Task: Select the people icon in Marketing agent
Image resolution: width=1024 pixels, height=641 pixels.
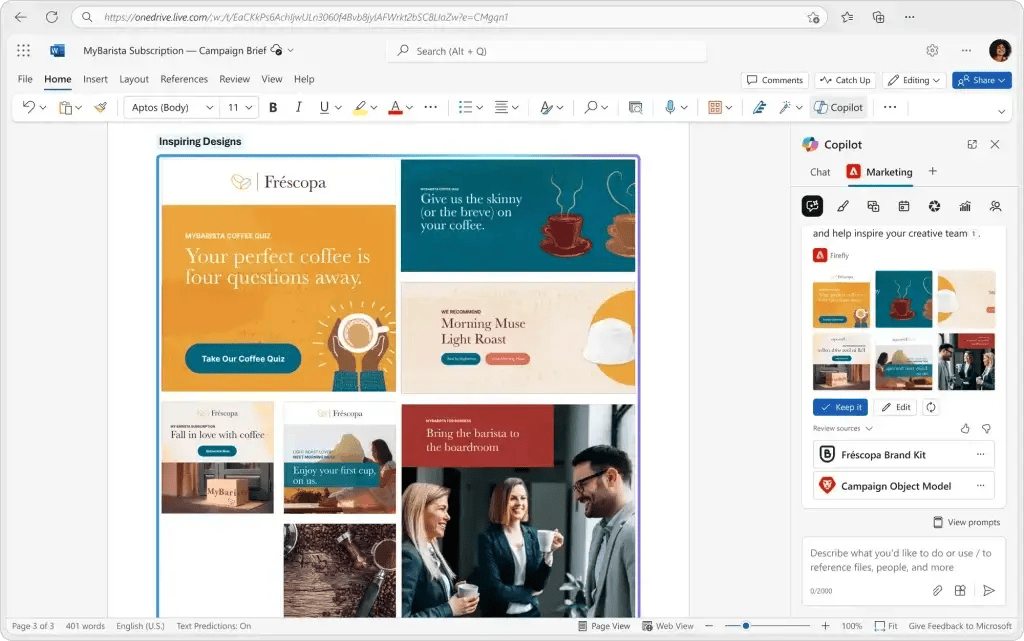Action: pyautogui.click(x=995, y=206)
